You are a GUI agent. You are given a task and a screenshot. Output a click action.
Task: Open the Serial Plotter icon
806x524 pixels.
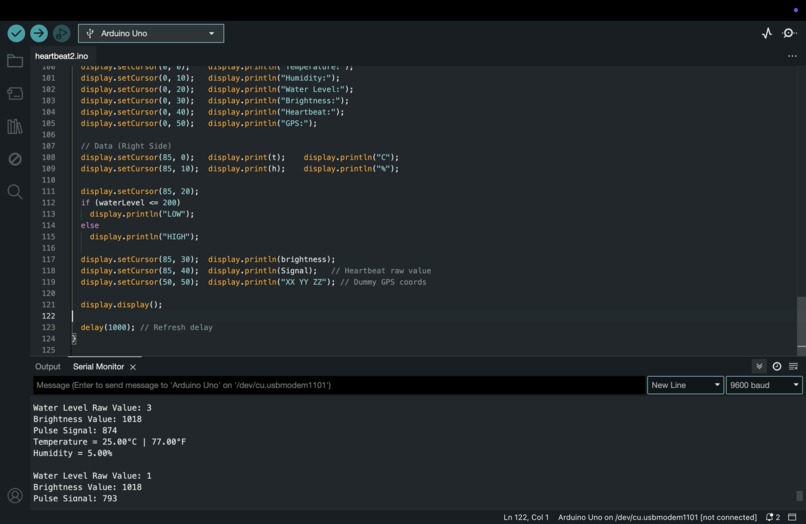(767, 33)
